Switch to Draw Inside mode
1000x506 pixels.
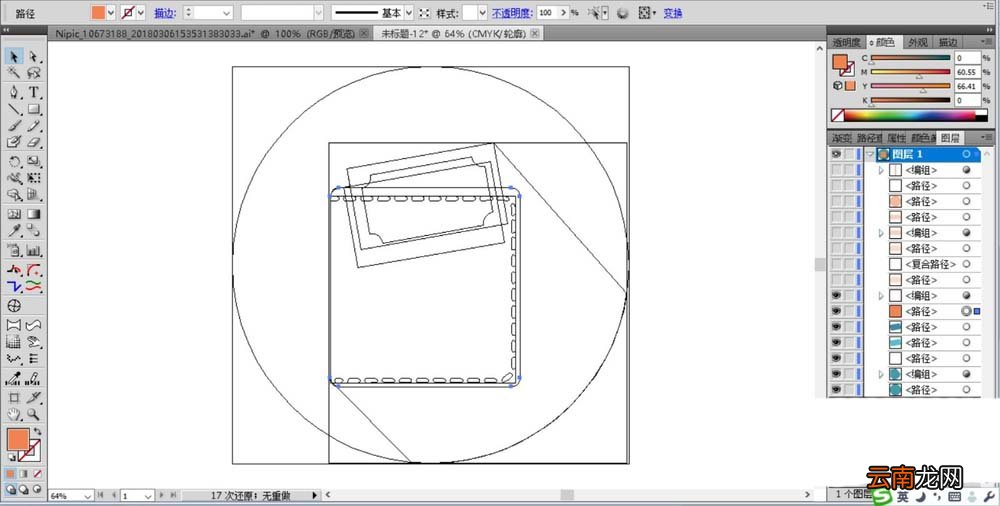37,490
